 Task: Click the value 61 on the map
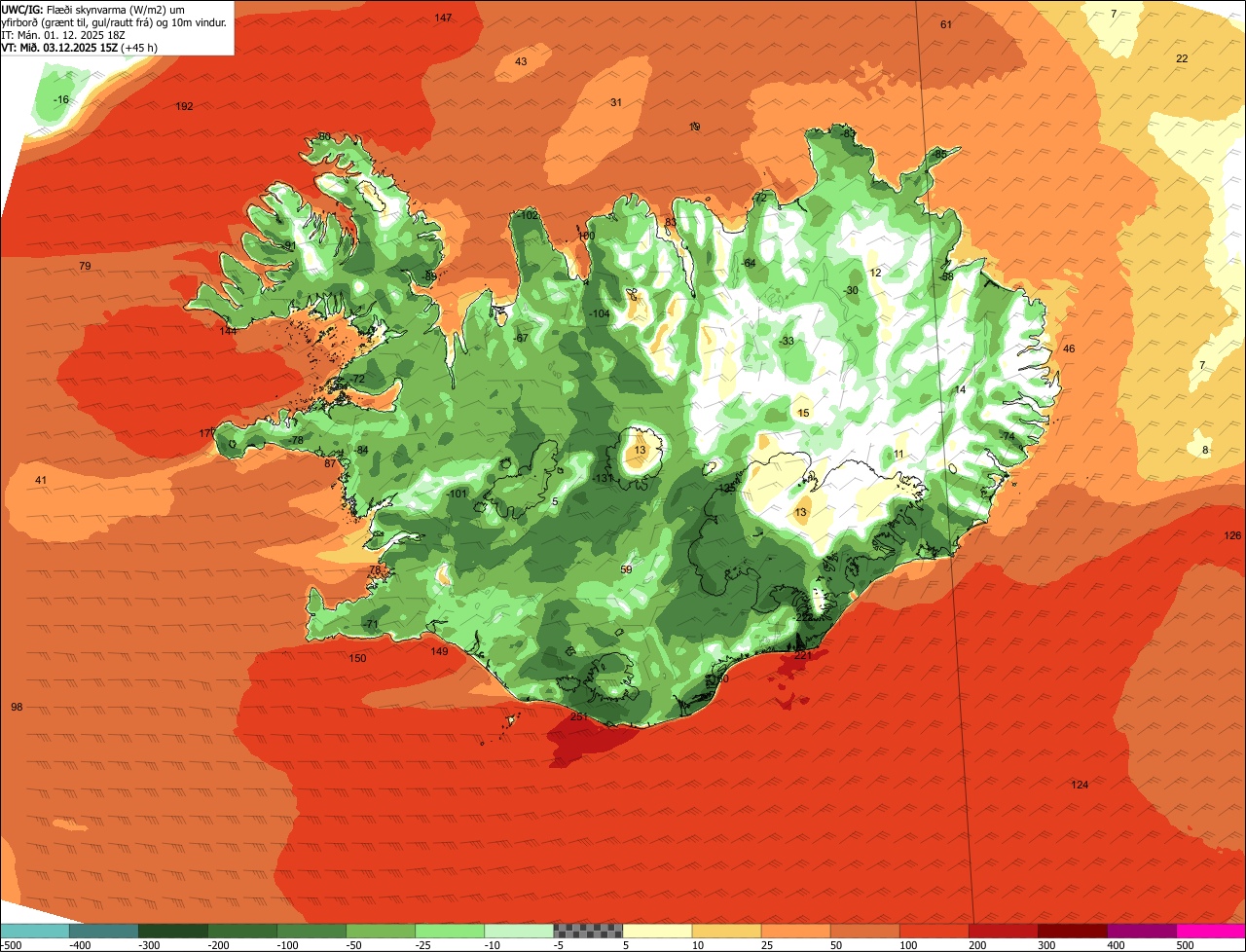[946, 24]
